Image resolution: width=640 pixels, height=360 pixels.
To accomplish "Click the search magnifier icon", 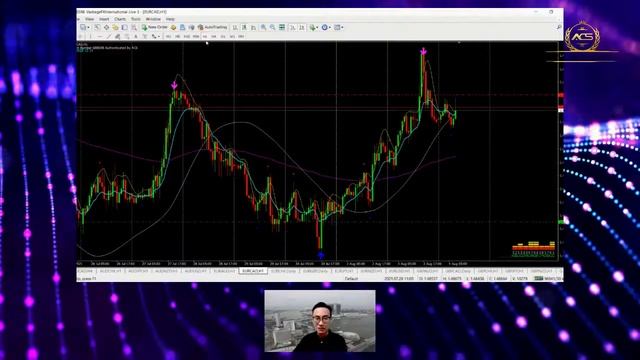I will pos(559,27).
